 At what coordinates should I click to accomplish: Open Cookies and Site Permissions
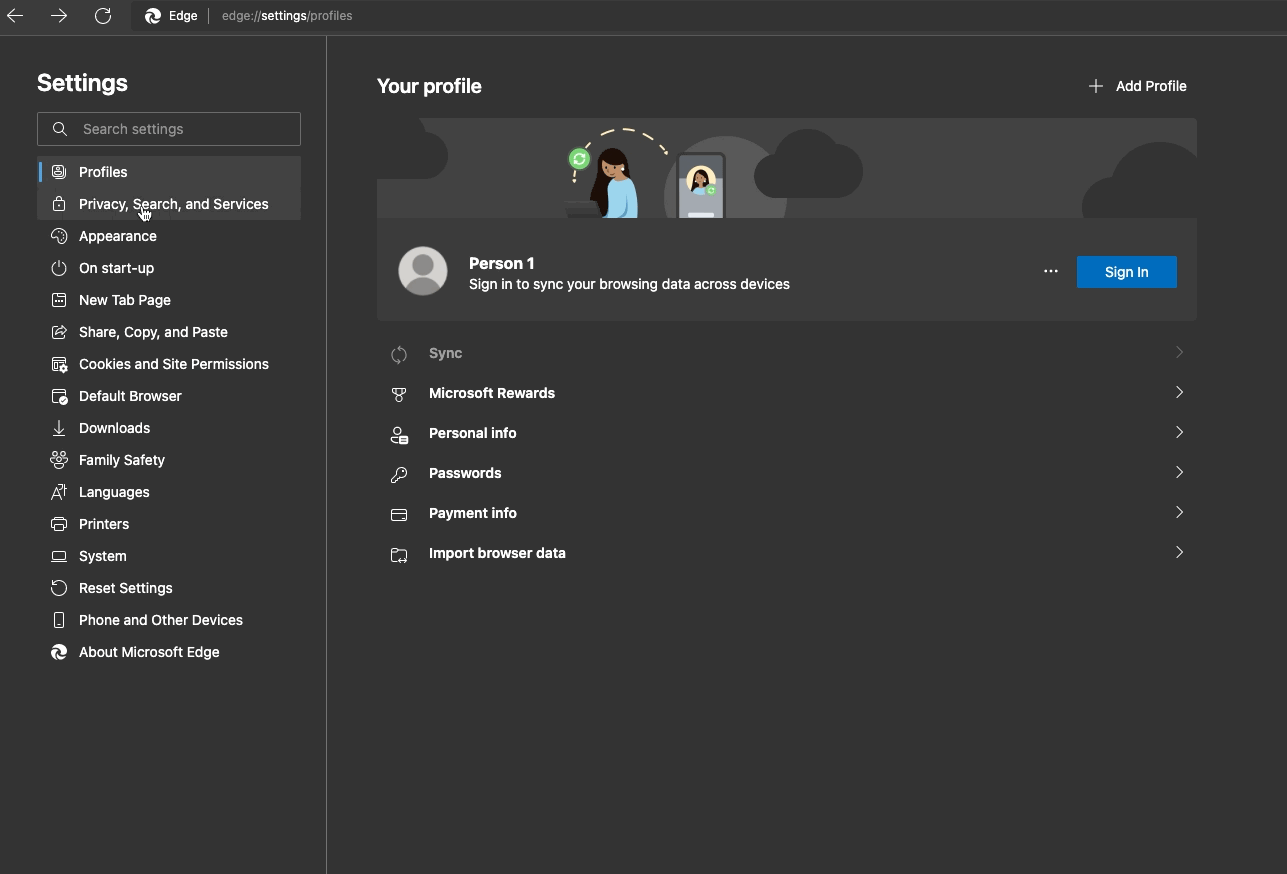point(169,364)
